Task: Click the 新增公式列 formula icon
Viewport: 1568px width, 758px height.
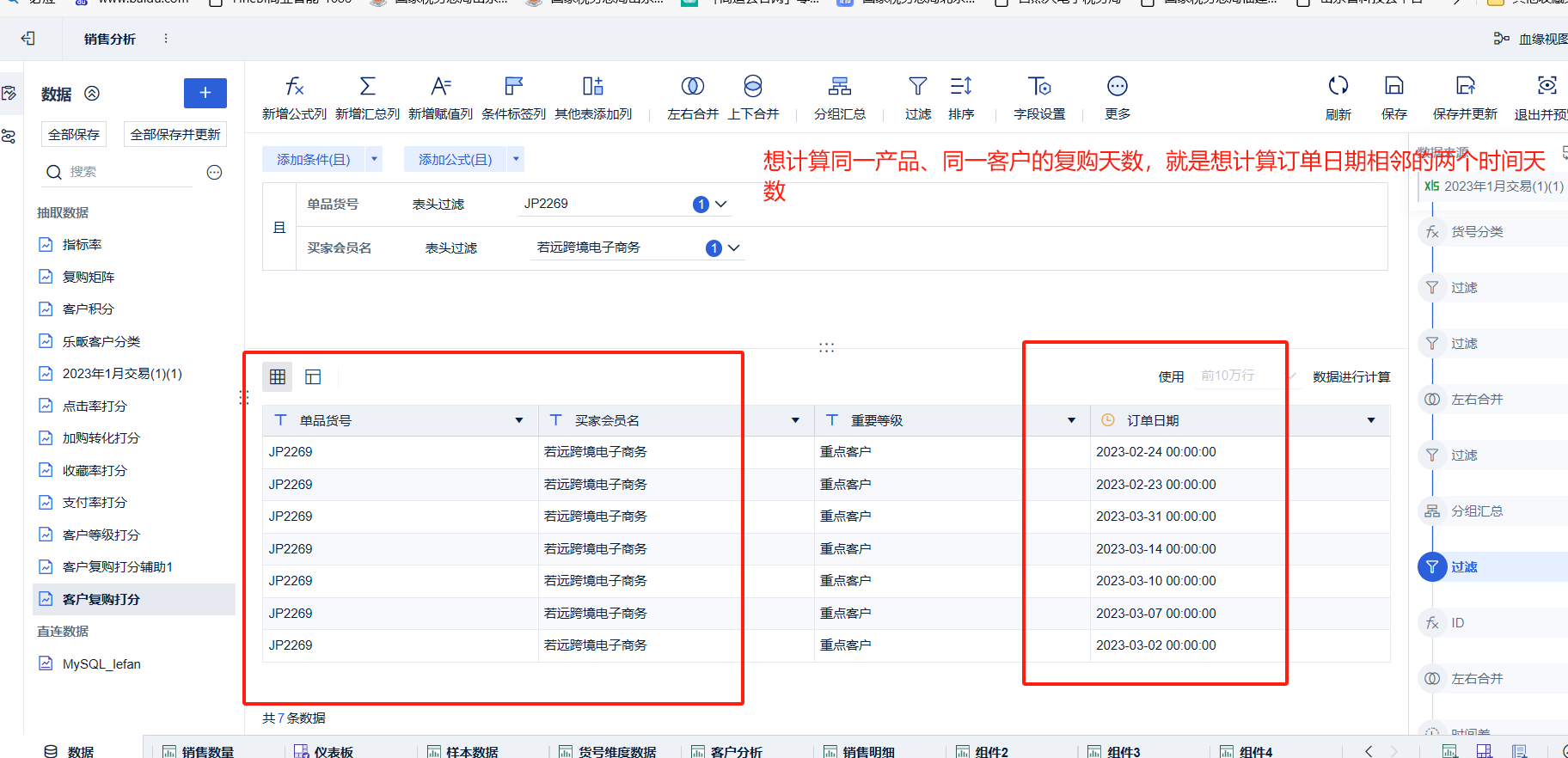Action: click(x=294, y=87)
